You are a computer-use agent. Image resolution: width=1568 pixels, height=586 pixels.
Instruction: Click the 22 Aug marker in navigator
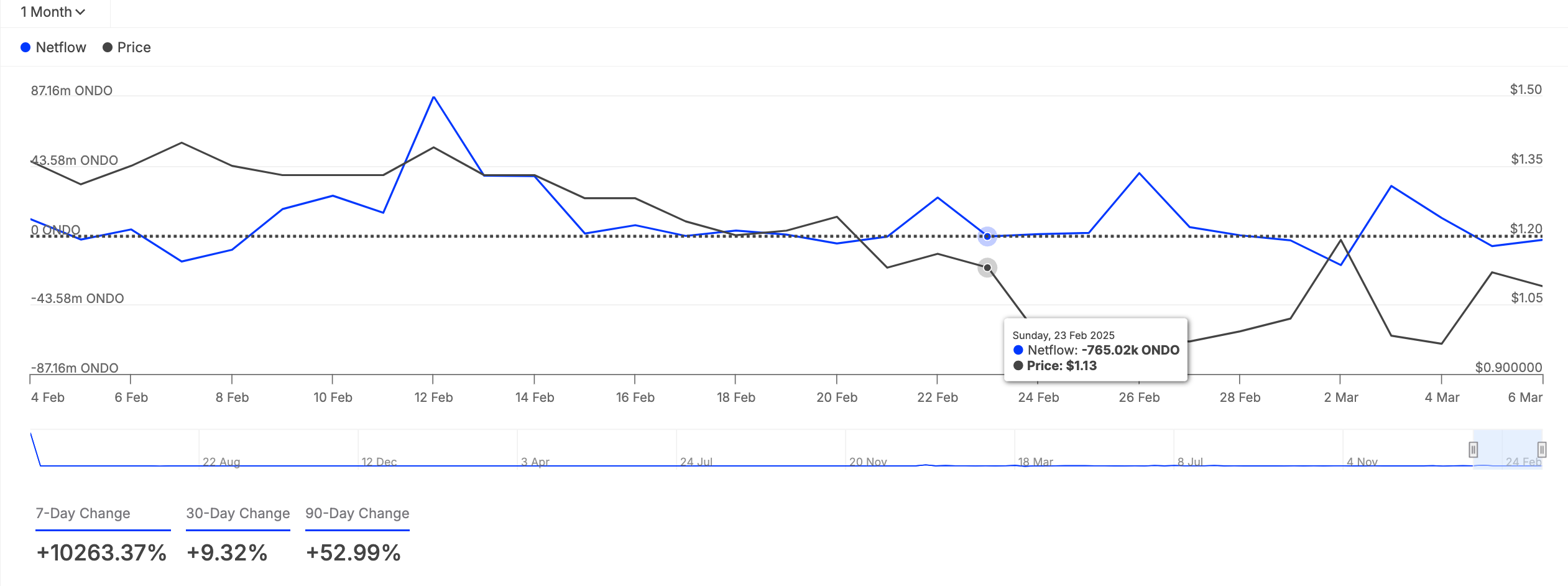tap(221, 462)
